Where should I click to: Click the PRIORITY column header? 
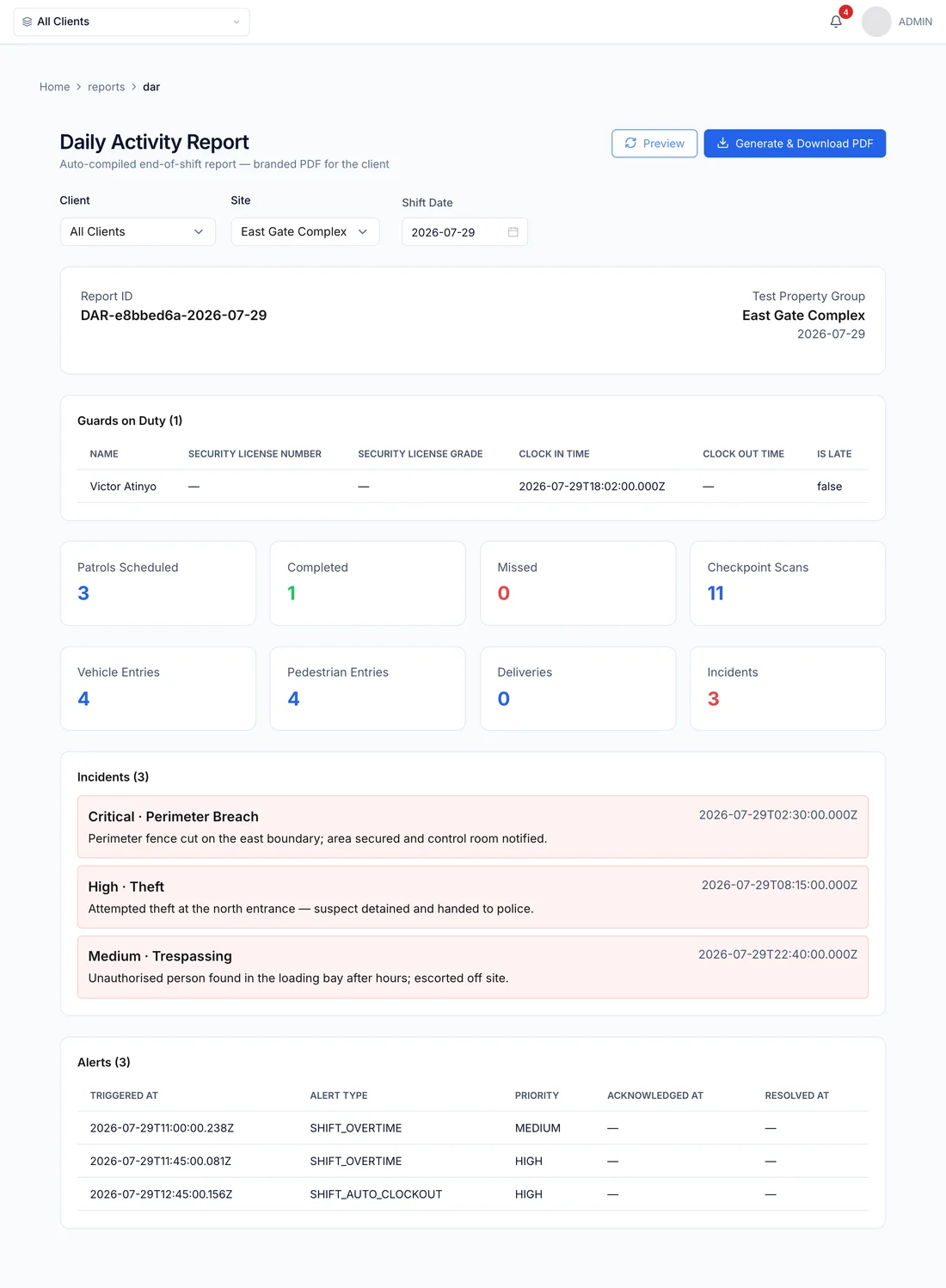(537, 1095)
